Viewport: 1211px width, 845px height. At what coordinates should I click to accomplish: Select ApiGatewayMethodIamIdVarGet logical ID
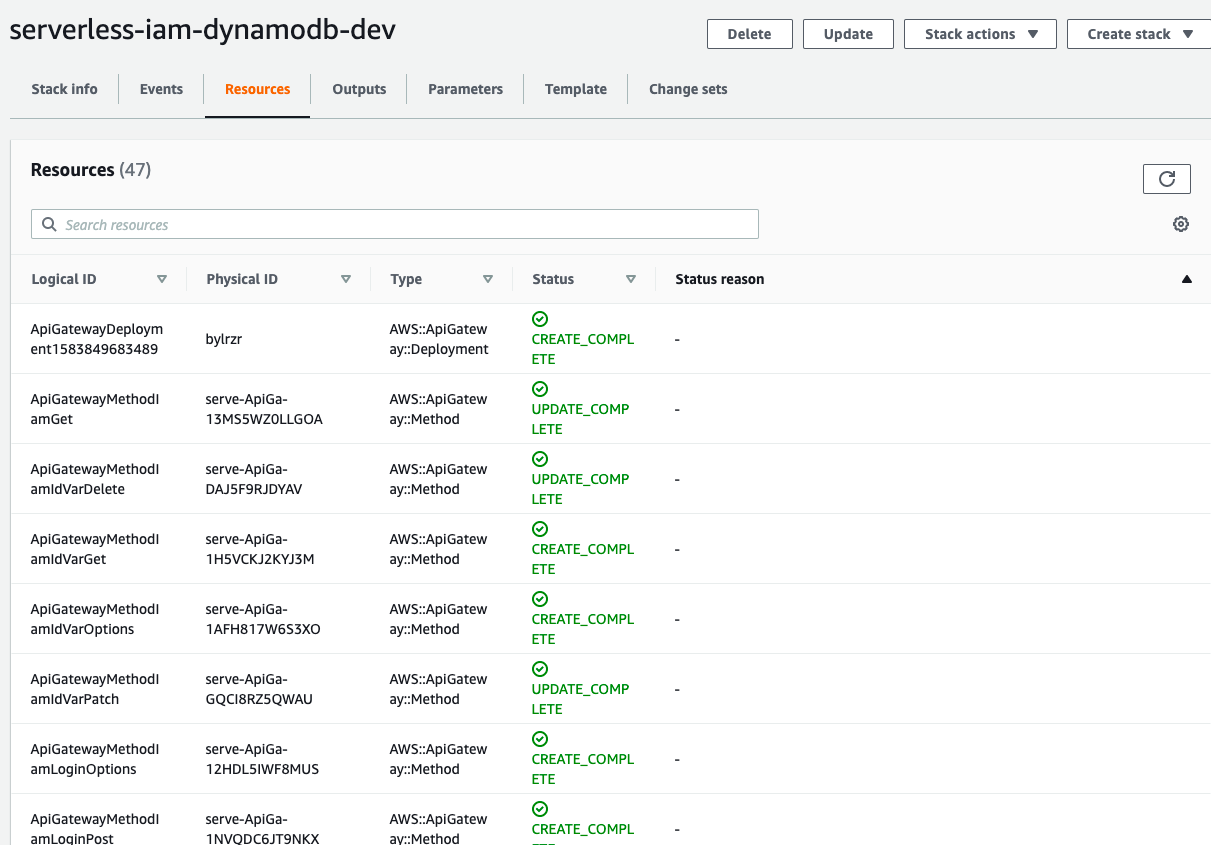pos(95,549)
